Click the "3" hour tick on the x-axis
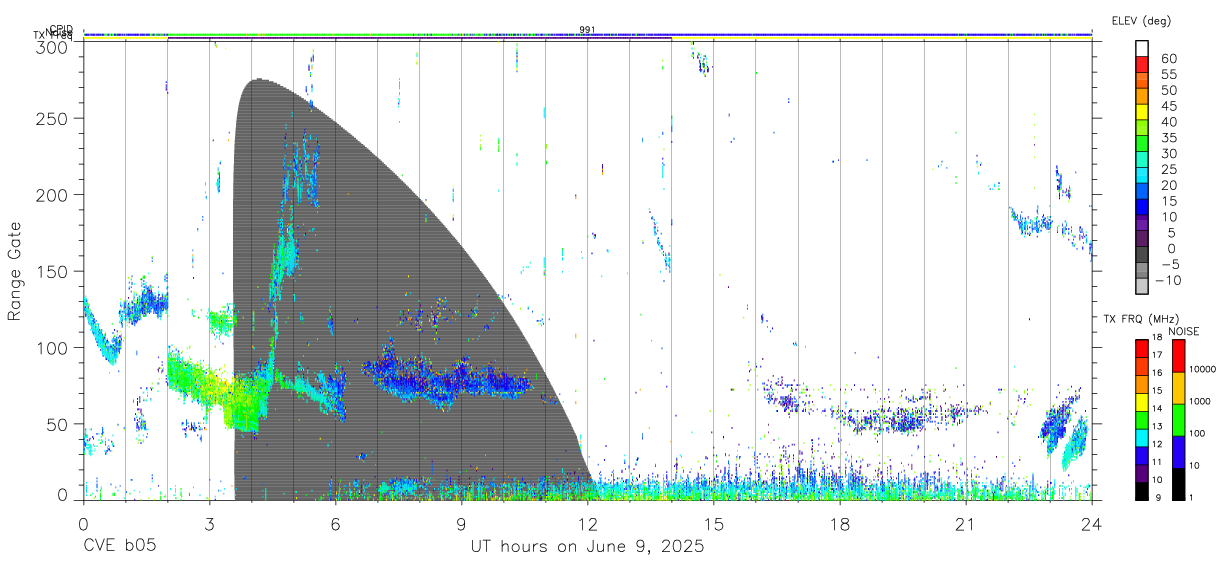Viewport: 1228px width, 567px height. pyautogui.click(x=210, y=524)
